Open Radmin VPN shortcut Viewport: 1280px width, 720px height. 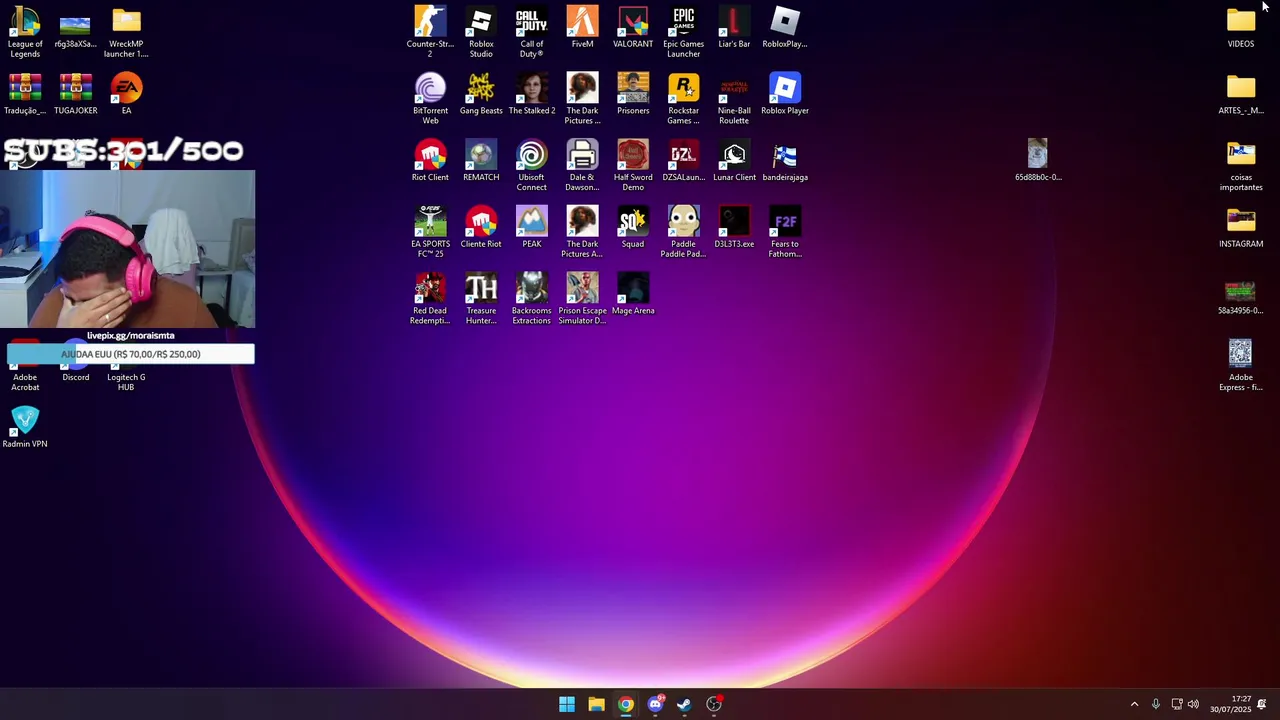(x=25, y=427)
